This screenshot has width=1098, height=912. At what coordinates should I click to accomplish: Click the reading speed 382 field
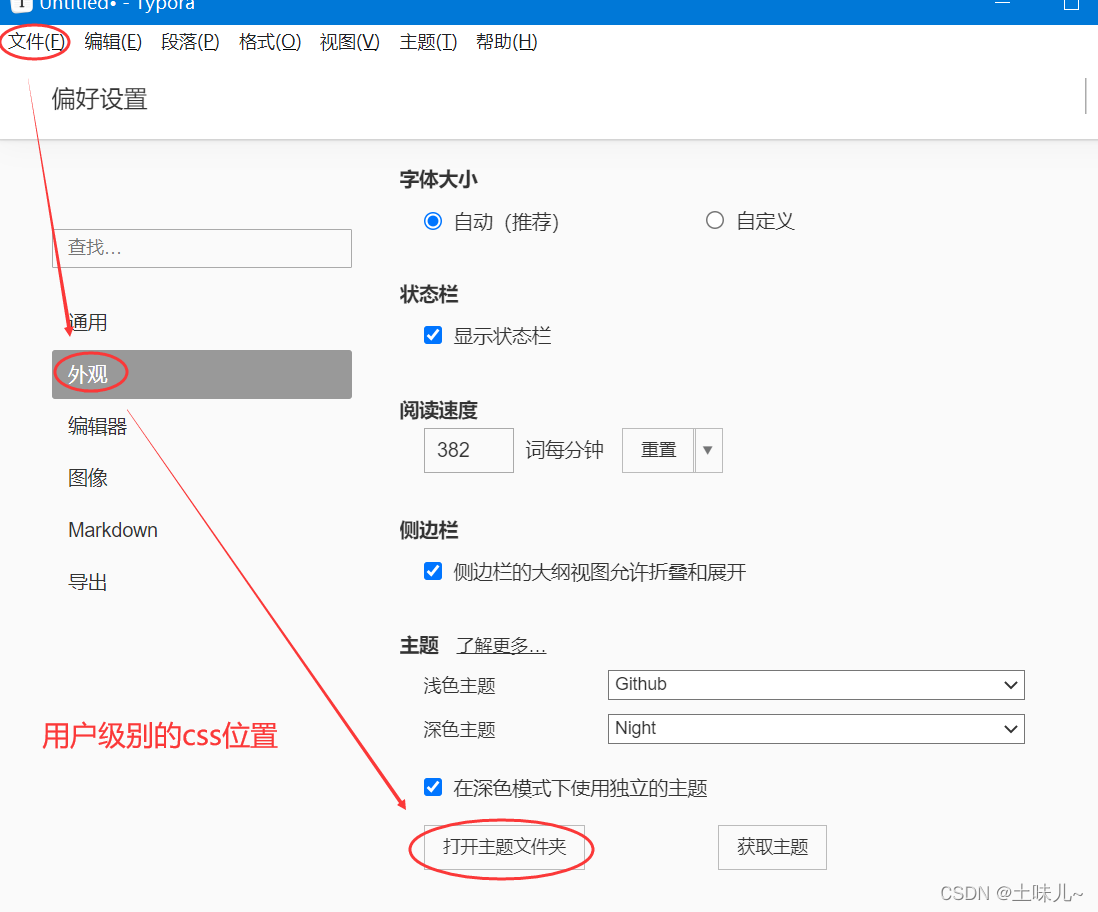(468, 450)
